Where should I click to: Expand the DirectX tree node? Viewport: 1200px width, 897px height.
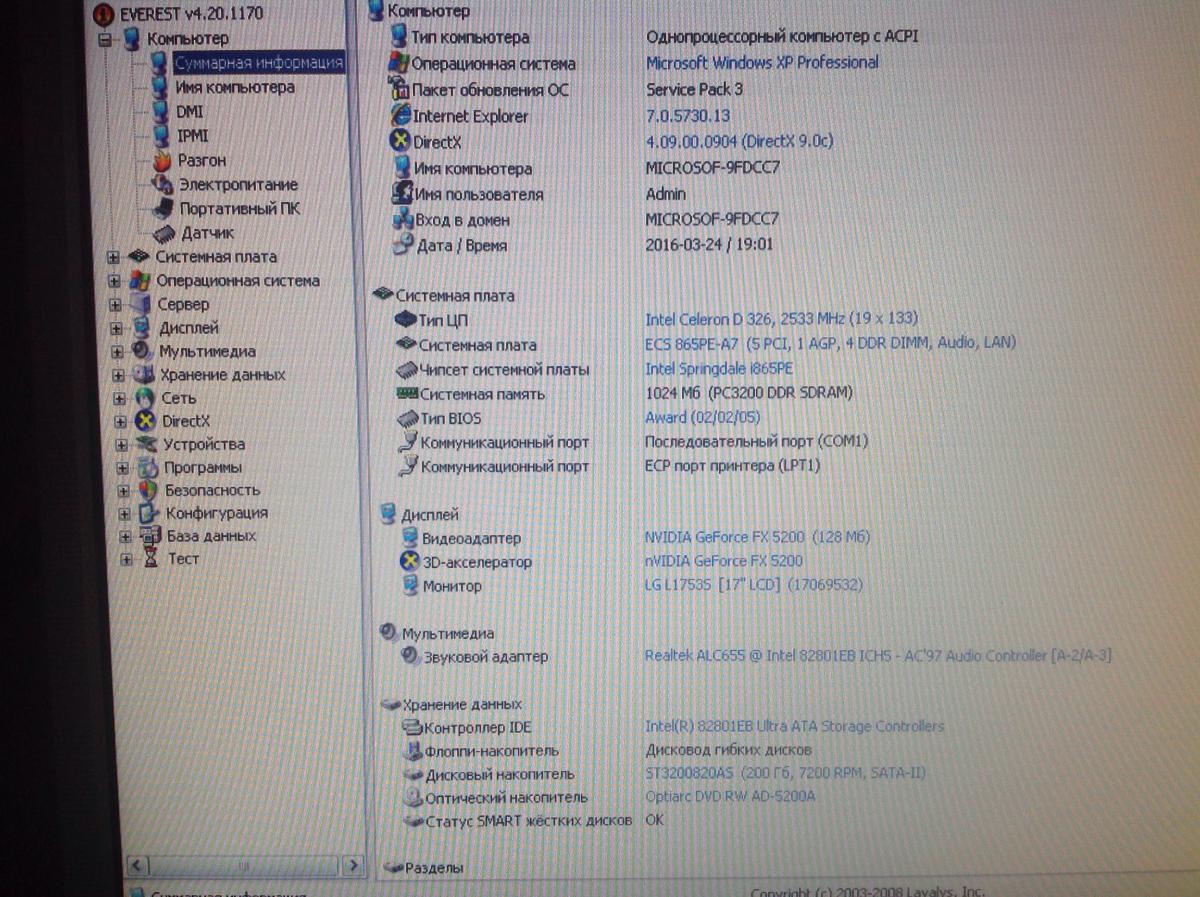coord(121,421)
